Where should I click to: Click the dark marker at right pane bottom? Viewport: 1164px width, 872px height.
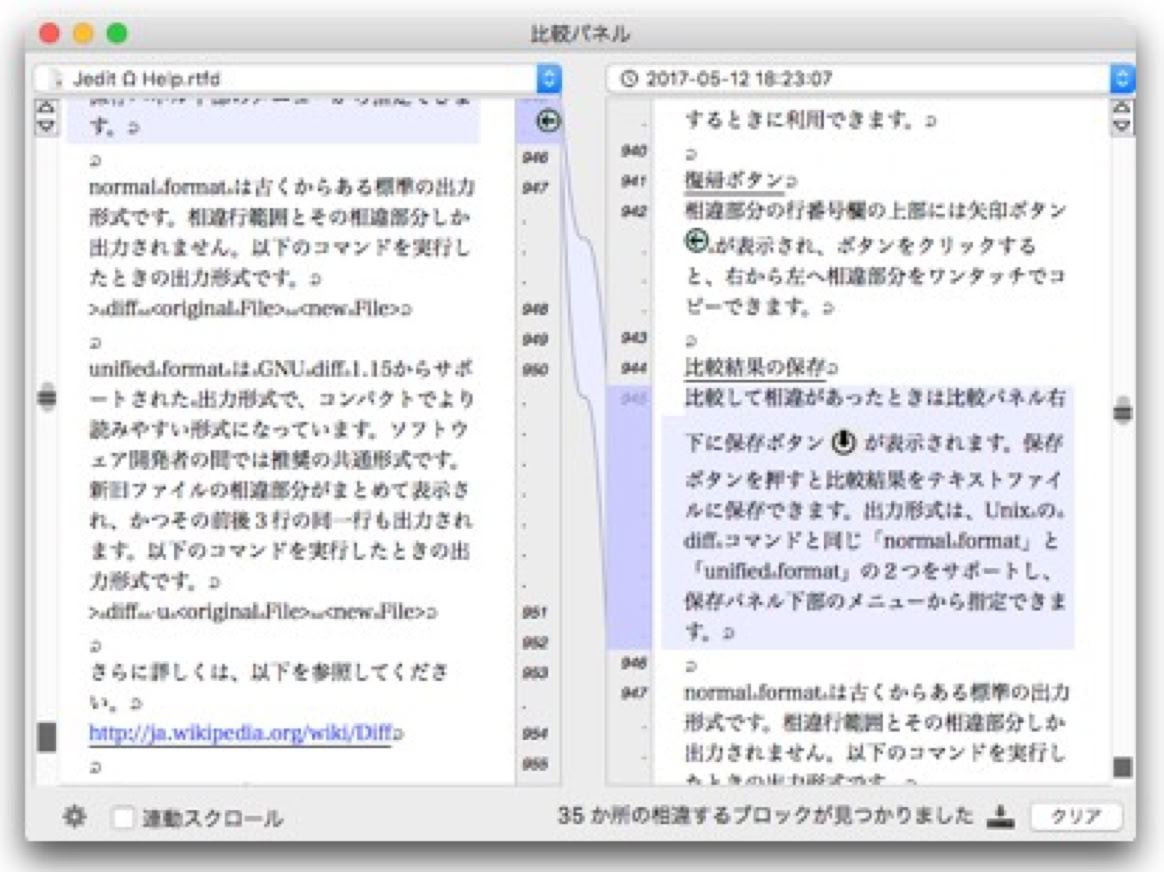tap(1122, 767)
